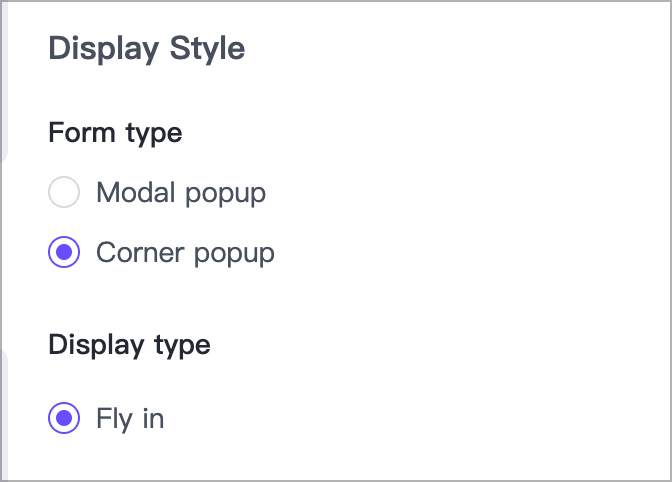The width and height of the screenshot is (672, 482).
Task: Click the "Fly in" label text
Action: [x=130, y=418]
